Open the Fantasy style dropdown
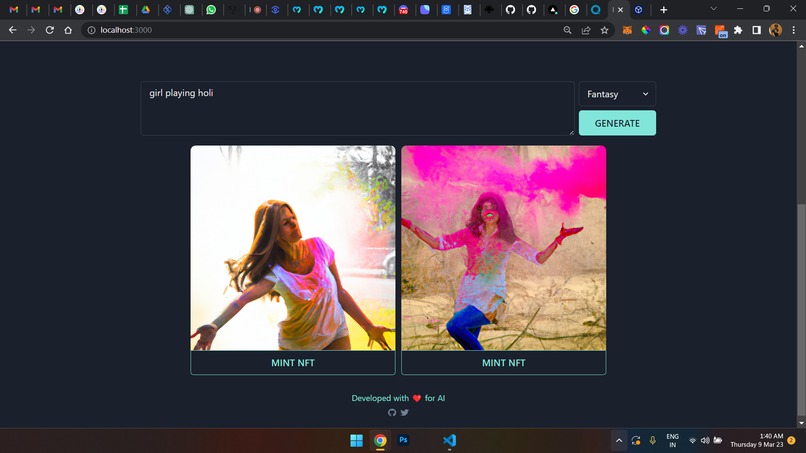The width and height of the screenshot is (806, 453). tap(617, 94)
